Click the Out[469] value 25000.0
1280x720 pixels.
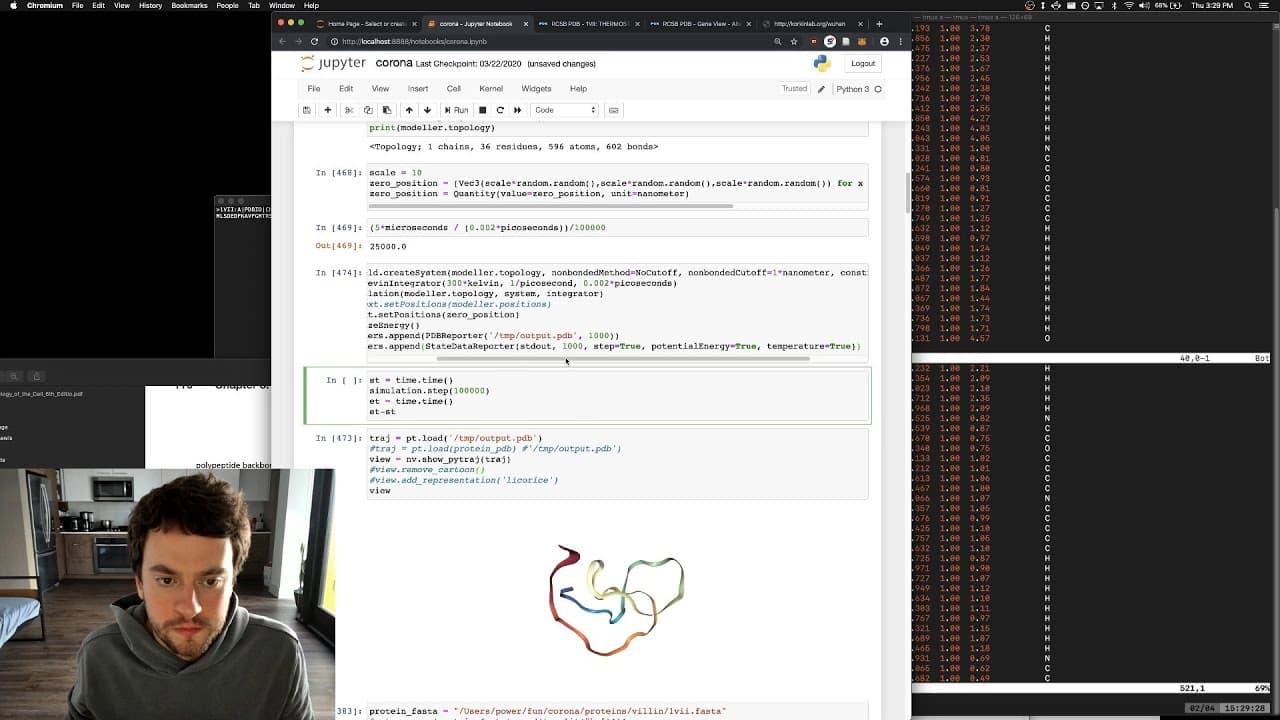pos(388,246)
